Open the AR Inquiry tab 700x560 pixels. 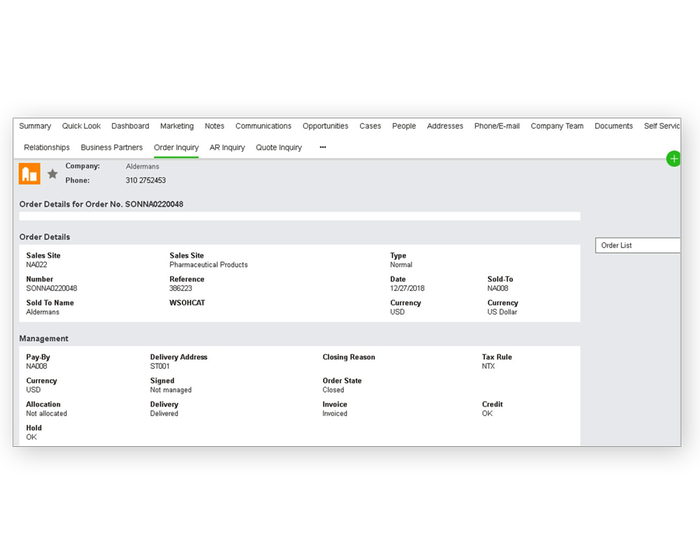[227, 147]
